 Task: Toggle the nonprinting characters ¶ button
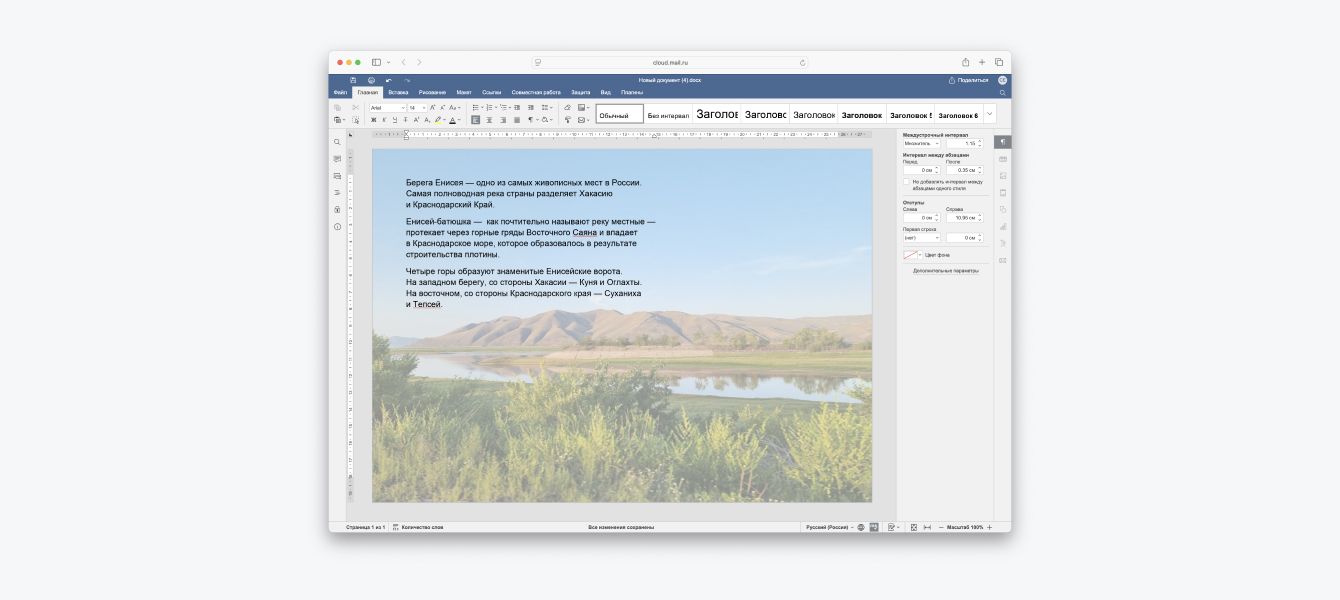coord(531,120)
